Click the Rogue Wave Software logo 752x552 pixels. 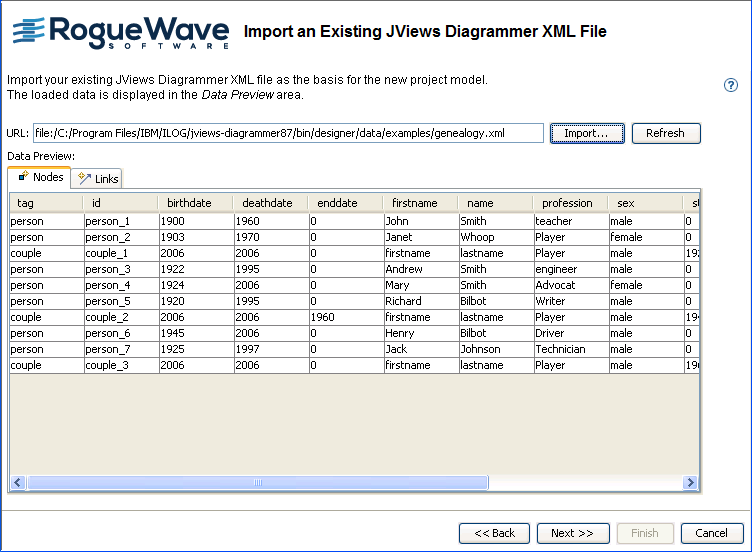[x=120, y=32]
